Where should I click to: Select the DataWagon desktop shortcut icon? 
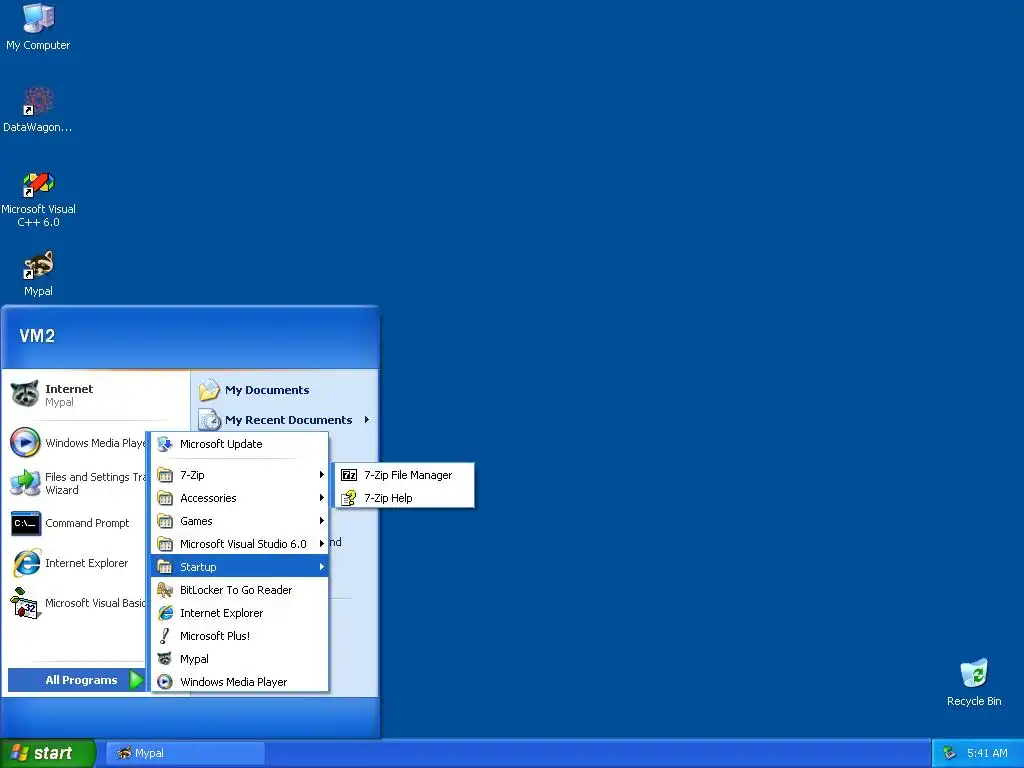point(38,109)
